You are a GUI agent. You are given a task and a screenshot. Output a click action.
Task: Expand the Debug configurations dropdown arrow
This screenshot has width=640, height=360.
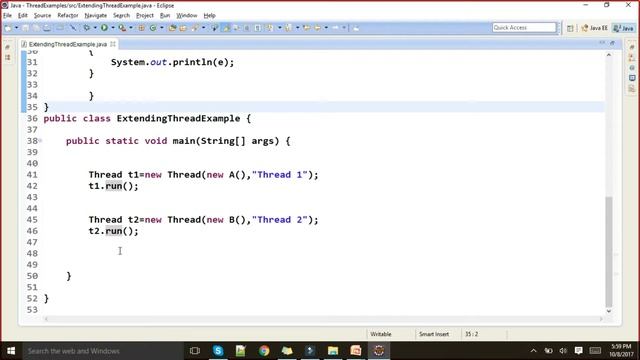point(95,28)
